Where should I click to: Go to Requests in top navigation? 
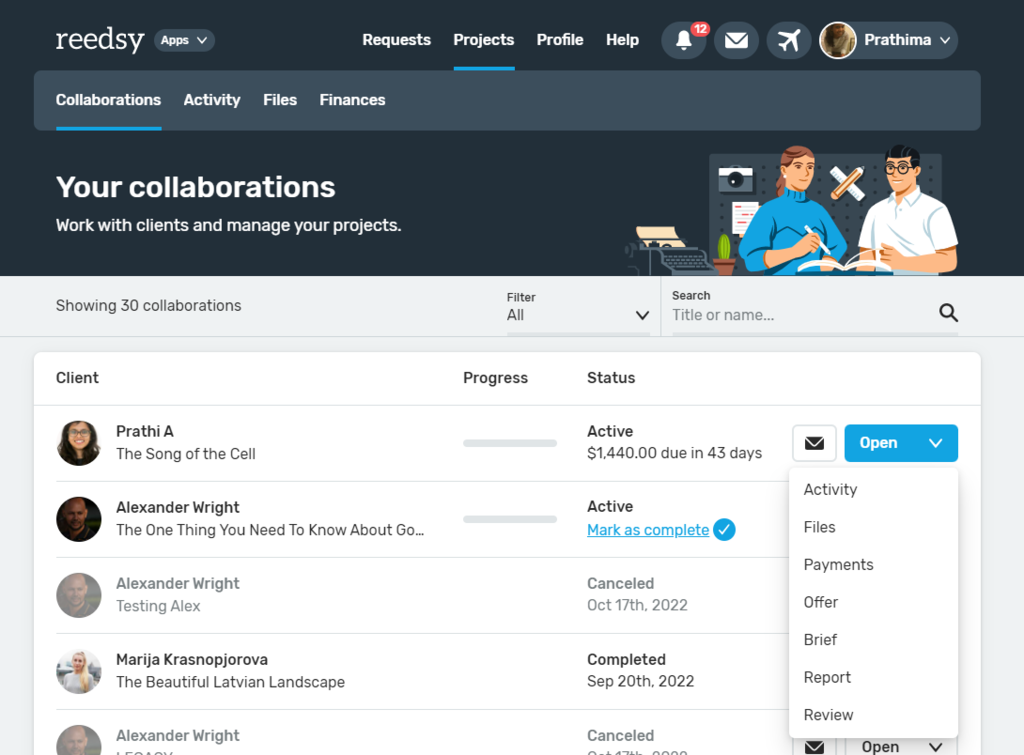click(x=396, y=40)
